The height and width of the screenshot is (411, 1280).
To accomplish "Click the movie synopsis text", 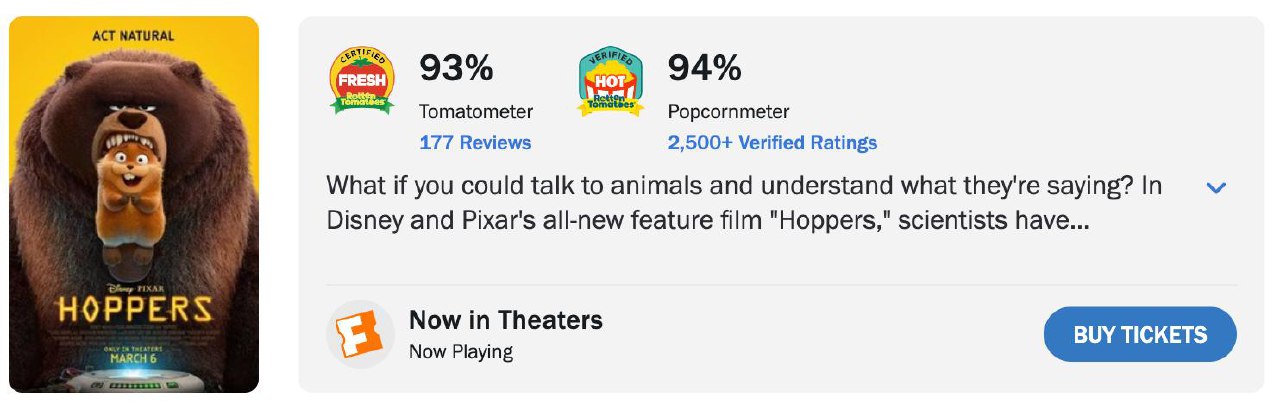I will (743, 203).
